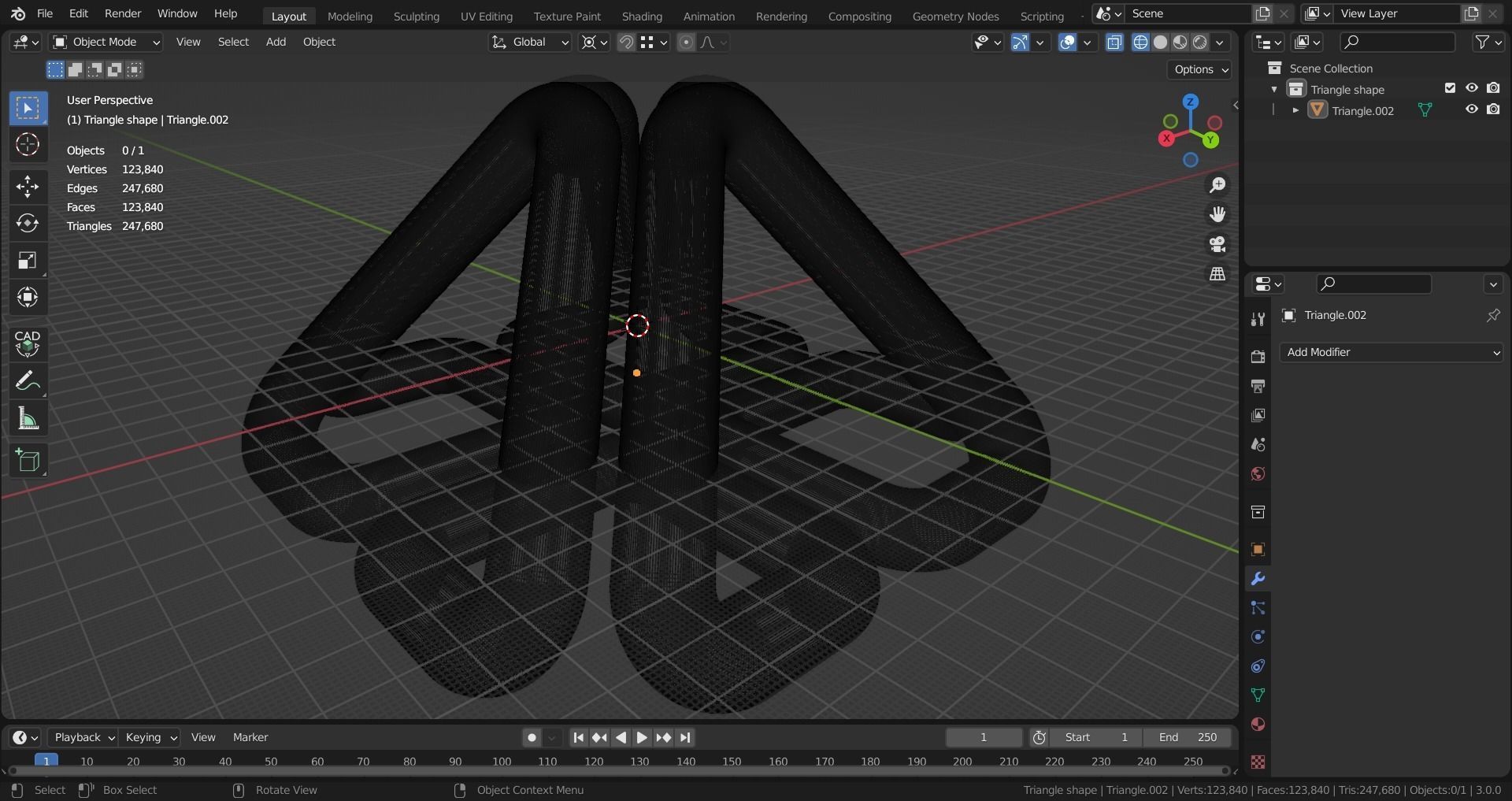1512x801 pixels.
Task: Toggle viewport overlays
Action: [1067, 43]
